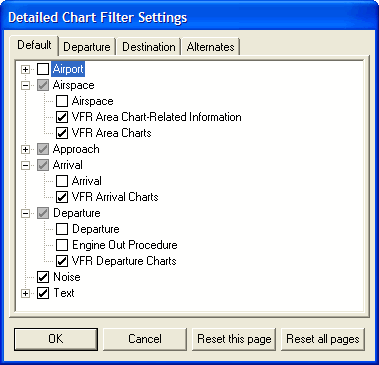Confirm settings with the OK button

(56, 339)
